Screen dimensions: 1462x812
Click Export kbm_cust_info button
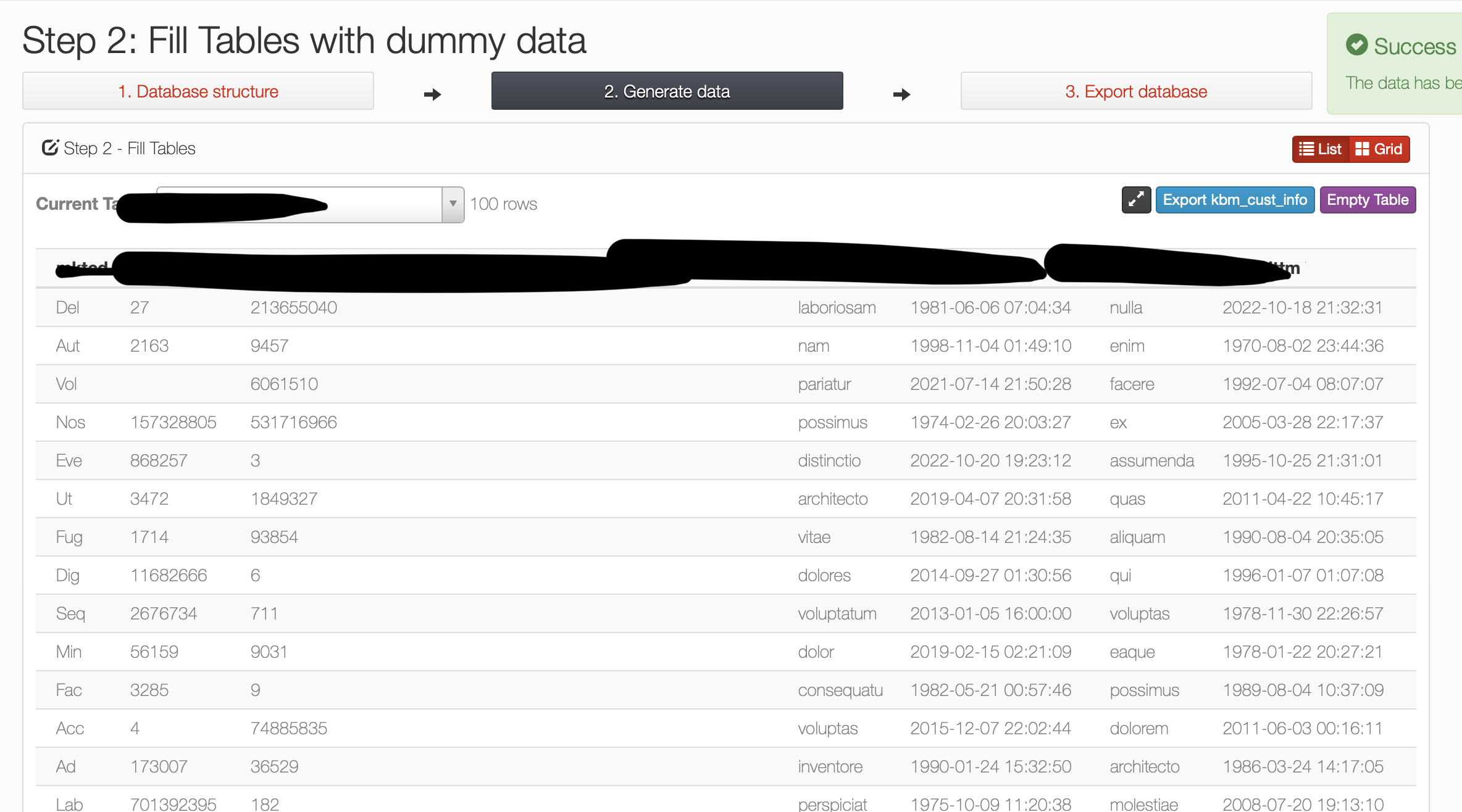[x=1235, y=200]
